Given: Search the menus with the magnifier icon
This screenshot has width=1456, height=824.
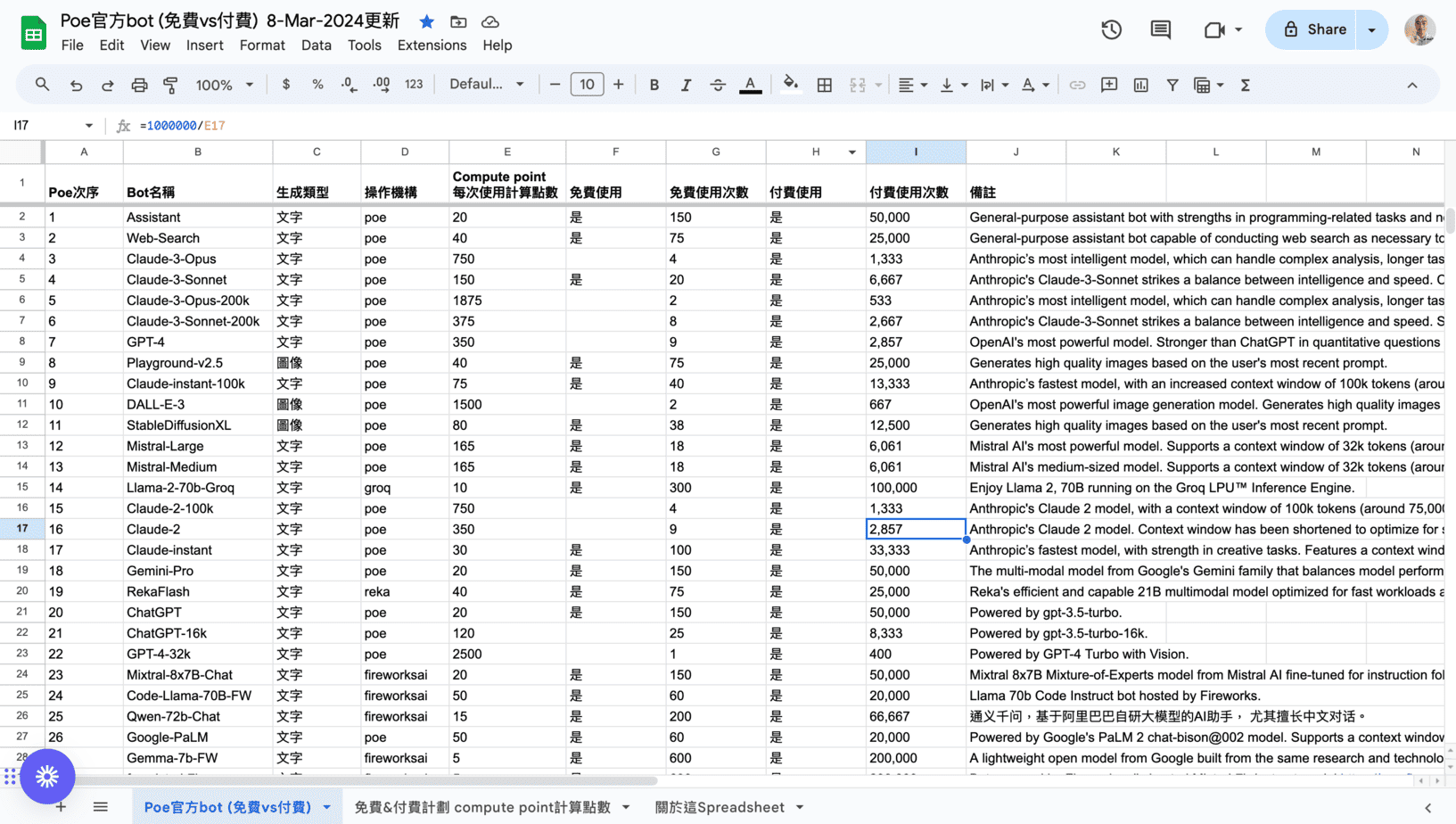Looking at the screenshot, I should (x=42, y=85).
